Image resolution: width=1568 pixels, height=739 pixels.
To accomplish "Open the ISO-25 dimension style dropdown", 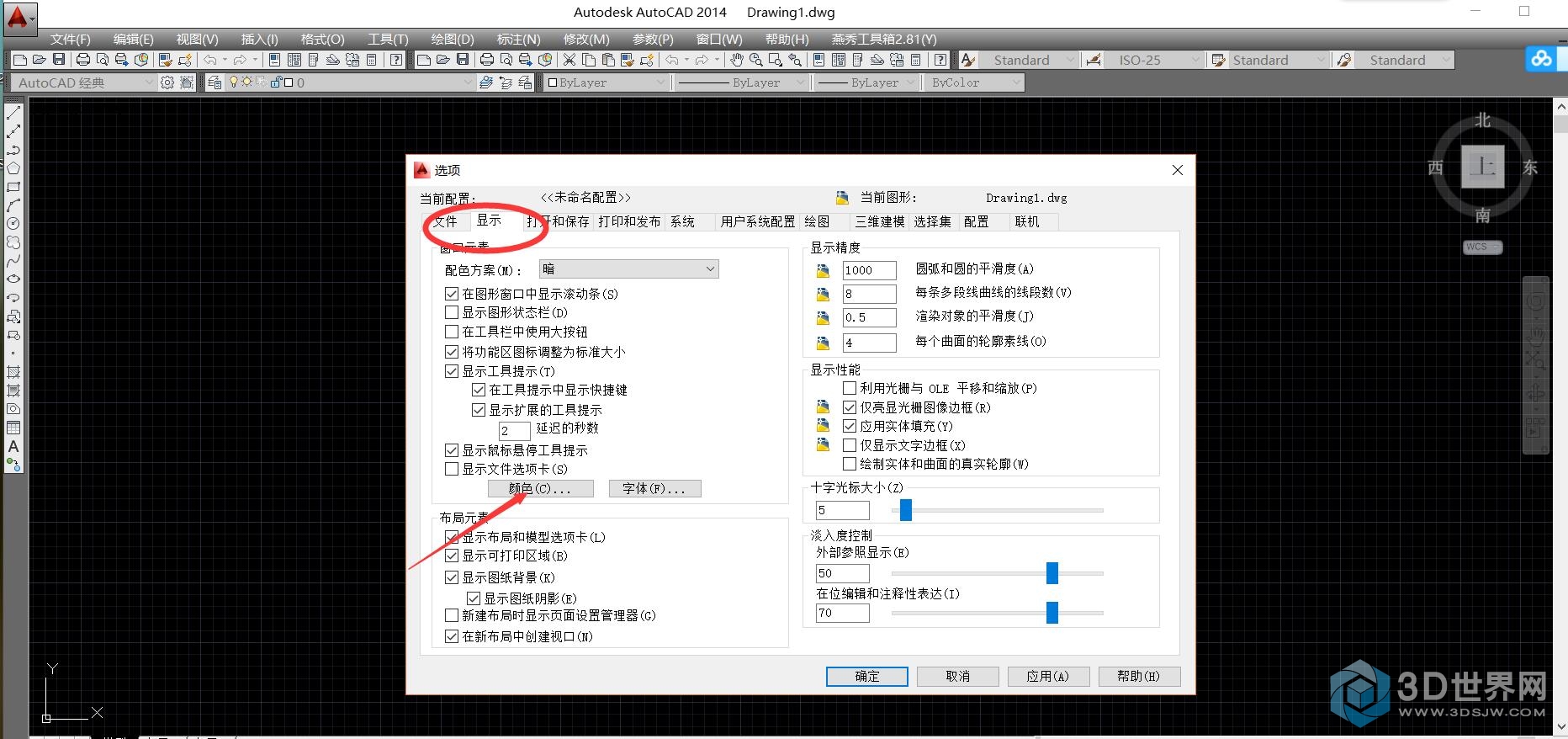I will (1153, 60).
